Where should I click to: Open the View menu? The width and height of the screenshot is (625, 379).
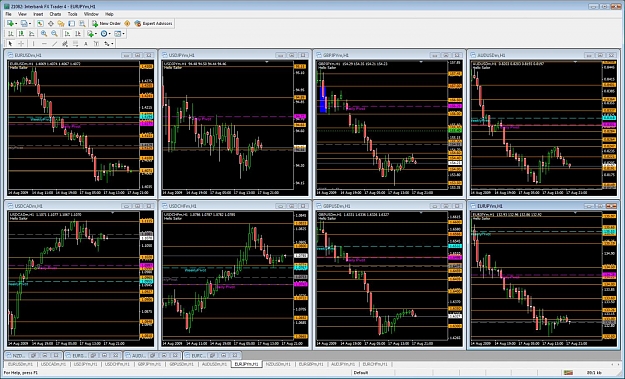(x=22, y=14)
